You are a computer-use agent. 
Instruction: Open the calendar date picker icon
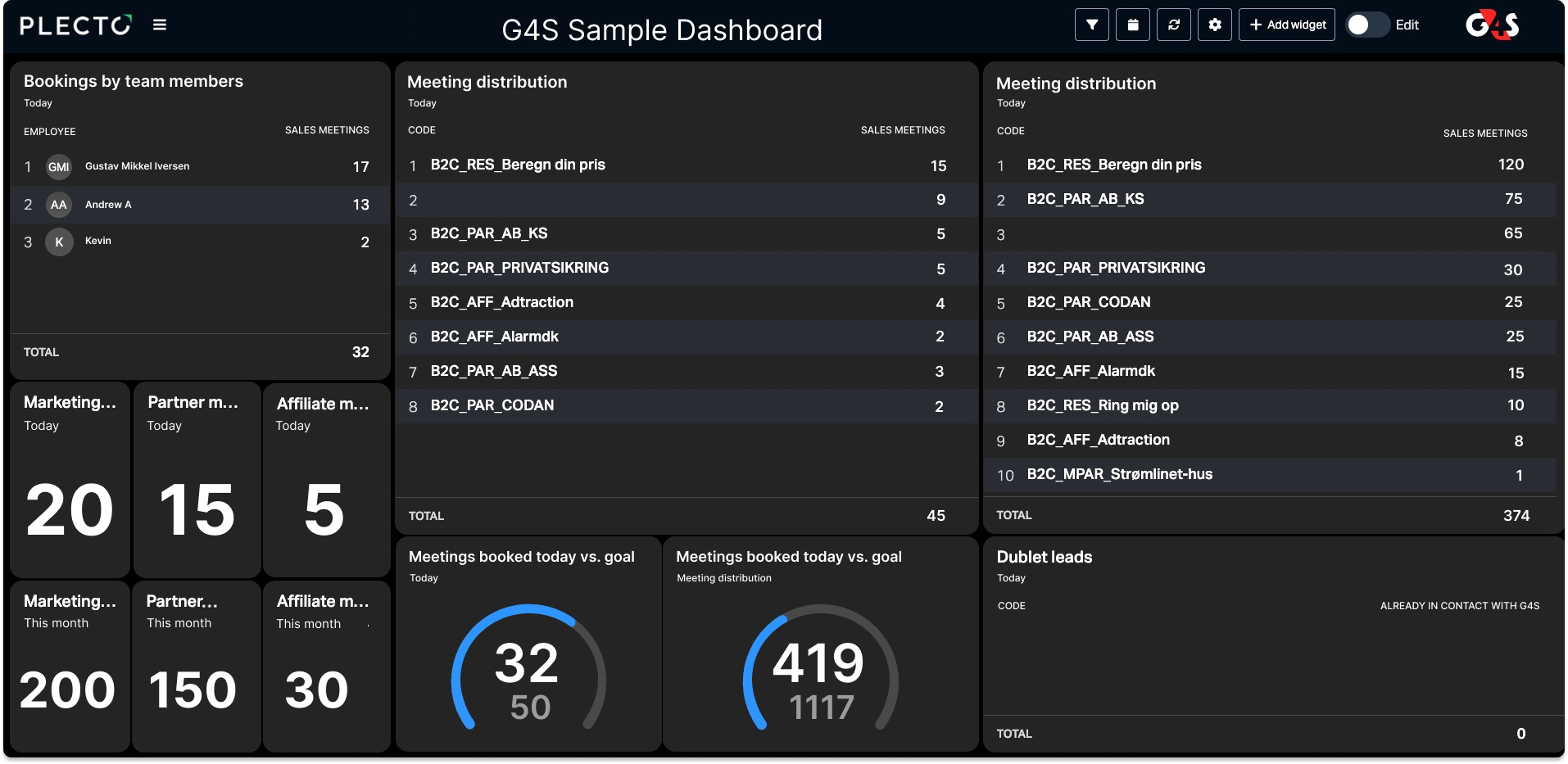tap(1133, 25)
